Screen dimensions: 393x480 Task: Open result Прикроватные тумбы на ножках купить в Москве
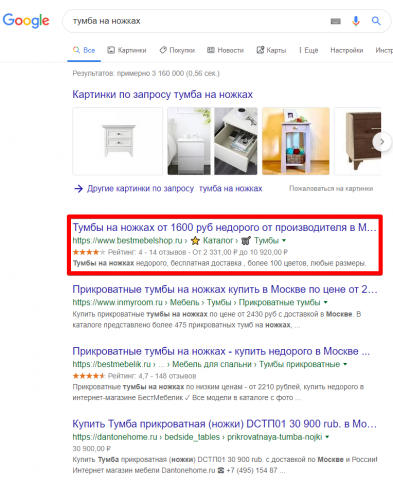[x=225, y=289]
